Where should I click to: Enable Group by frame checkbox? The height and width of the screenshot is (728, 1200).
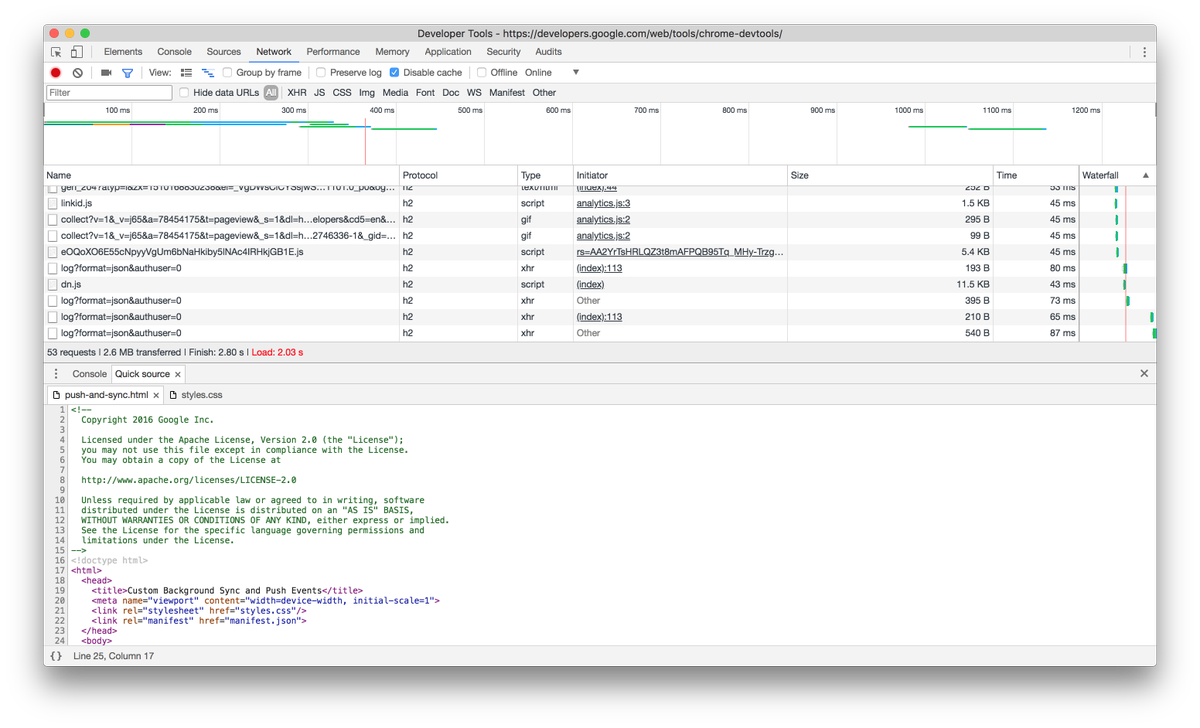228,72
